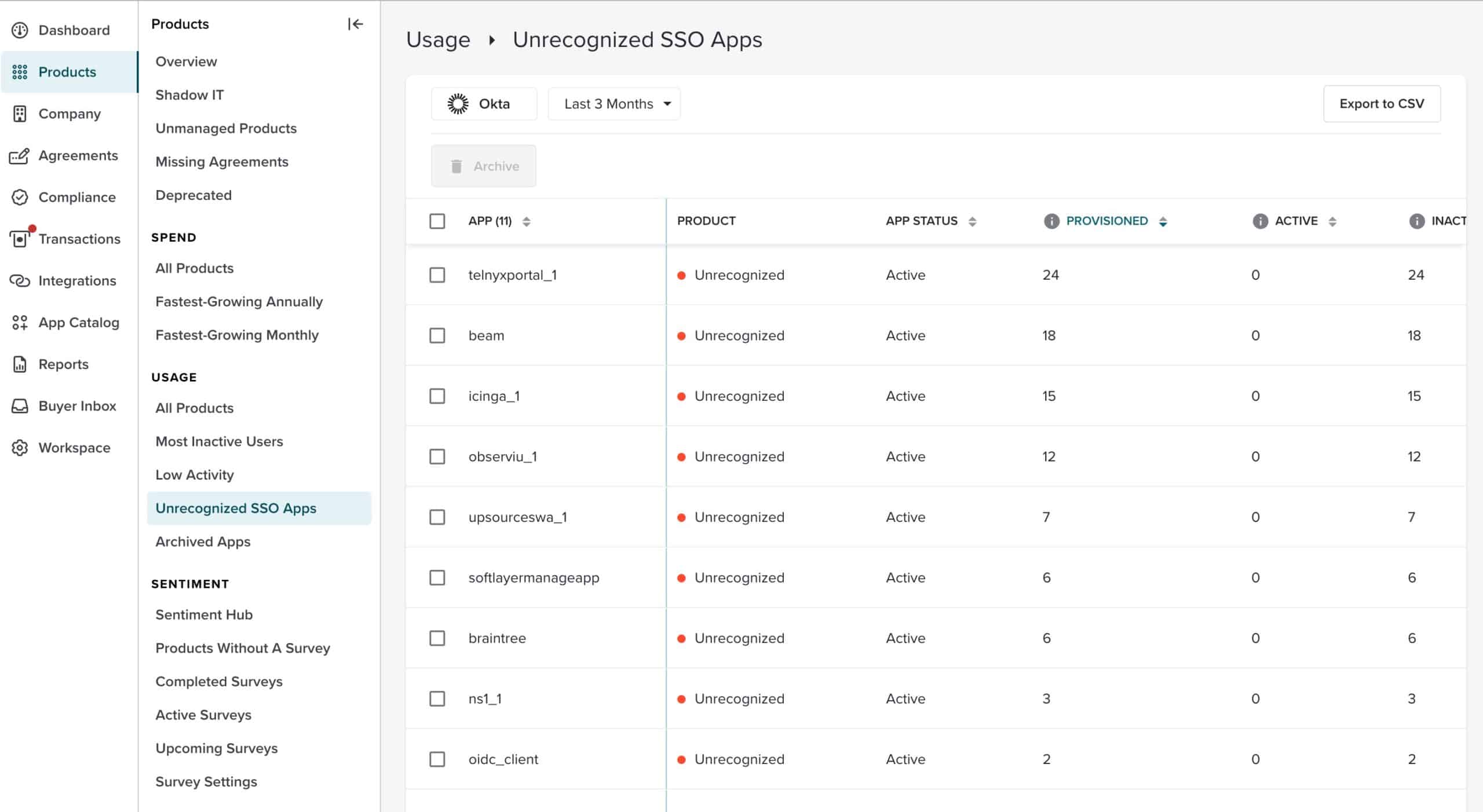Open the Last 3 Months dropdown
1483x812 pixels.
point(614,104)
